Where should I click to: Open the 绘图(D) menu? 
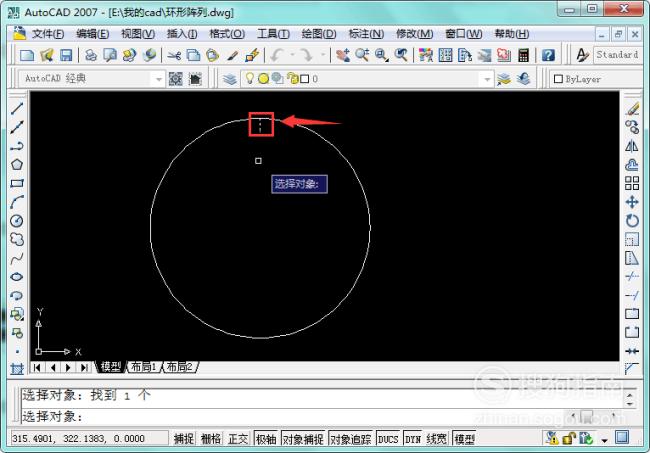coord(319,34)
